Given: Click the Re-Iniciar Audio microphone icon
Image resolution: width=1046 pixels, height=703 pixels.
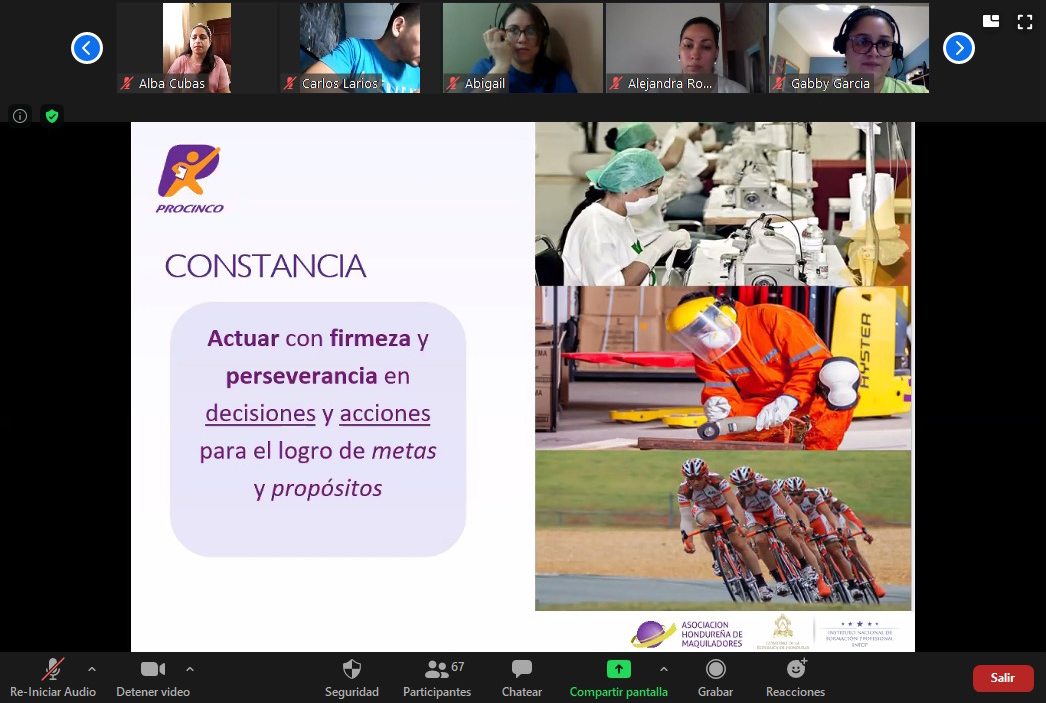Looking at the screenshot, I should [x=53, y=669].
